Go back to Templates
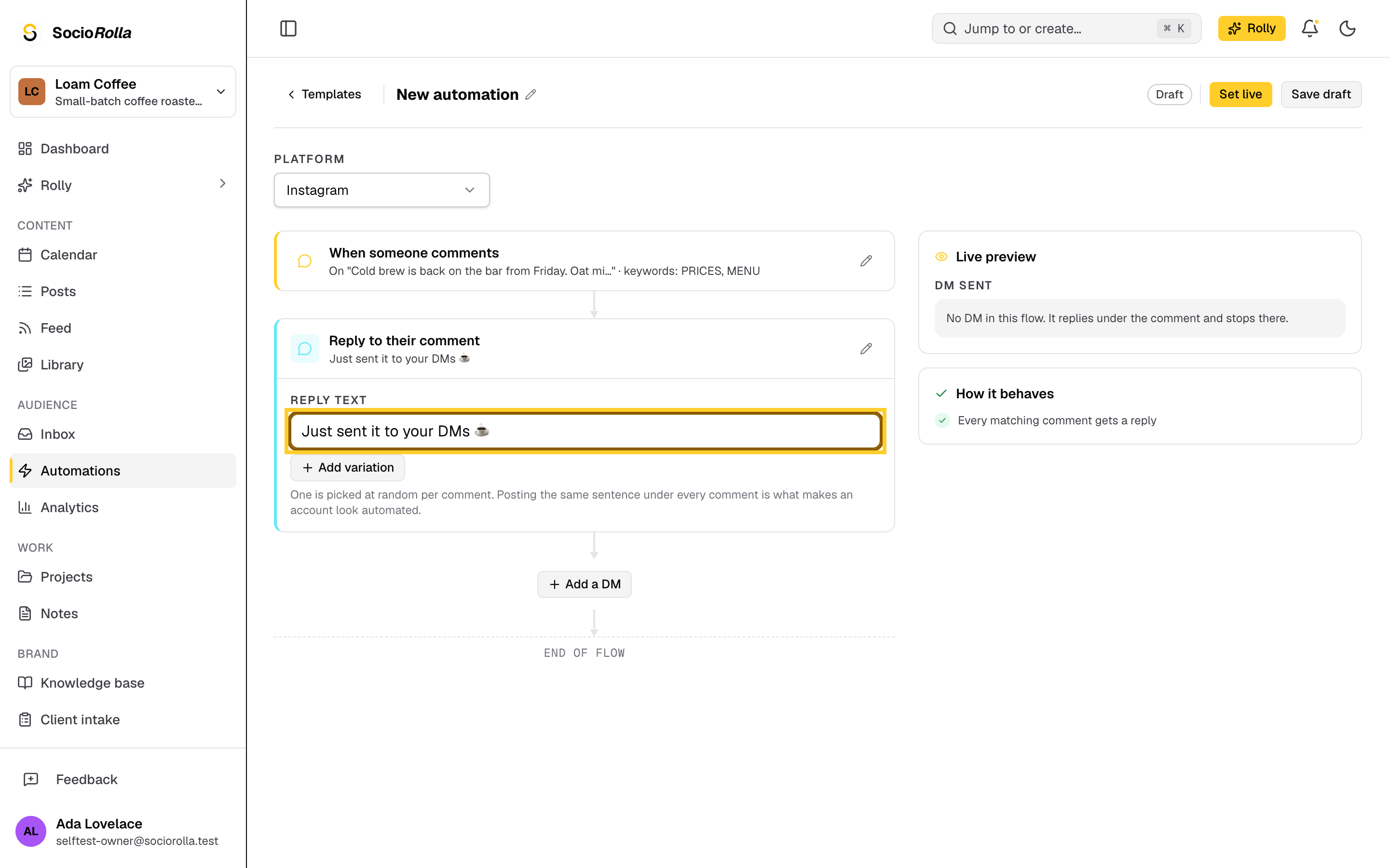1389x868 pixels. pyautogui.click(x=324, y=94)
